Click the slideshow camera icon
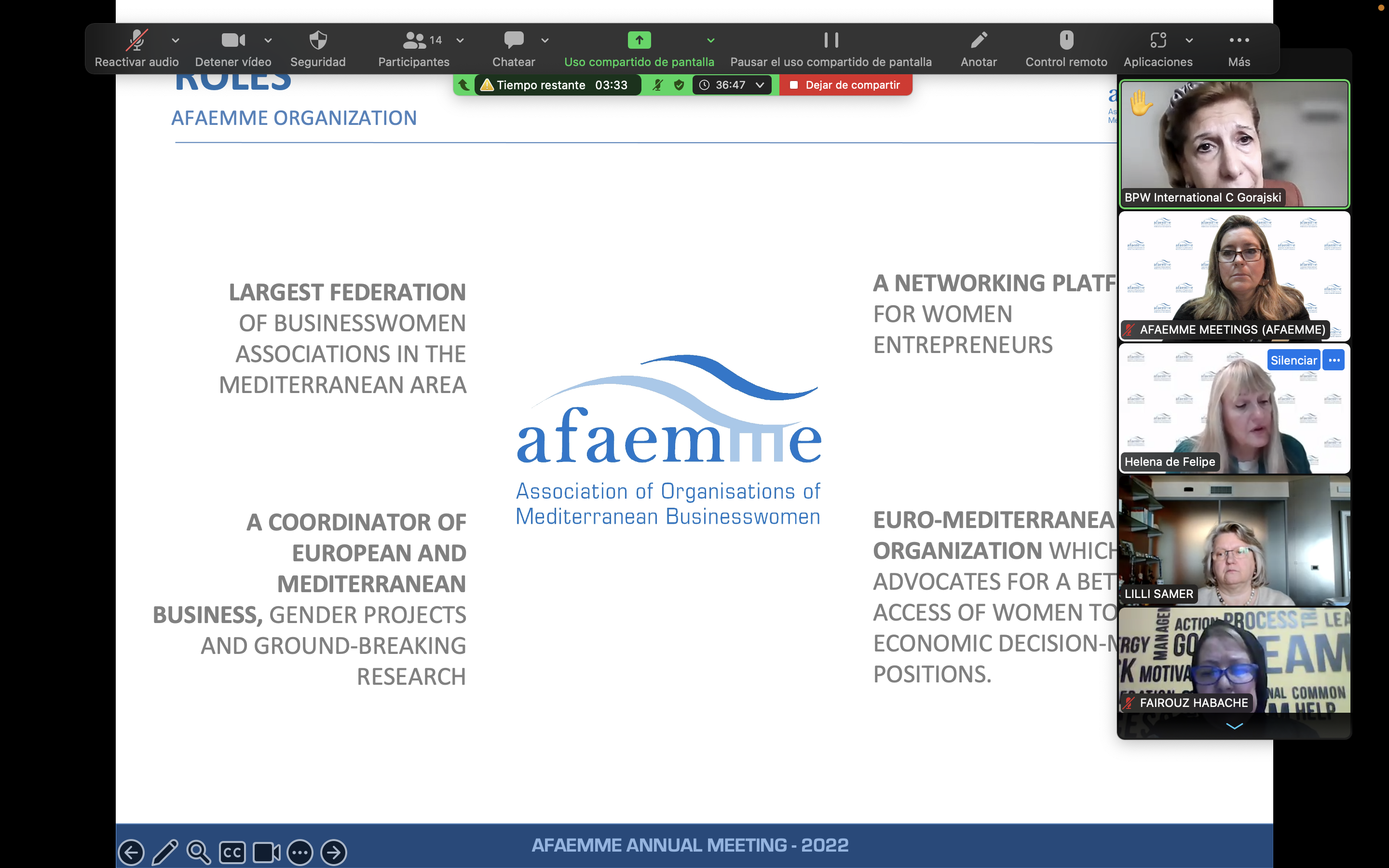Viewport: 1389px width, 868px height. (266, 853)
